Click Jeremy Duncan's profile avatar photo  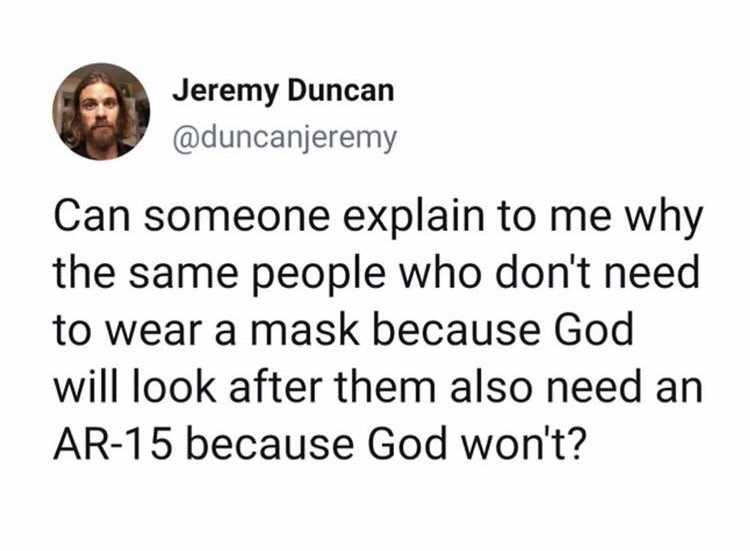100,112
